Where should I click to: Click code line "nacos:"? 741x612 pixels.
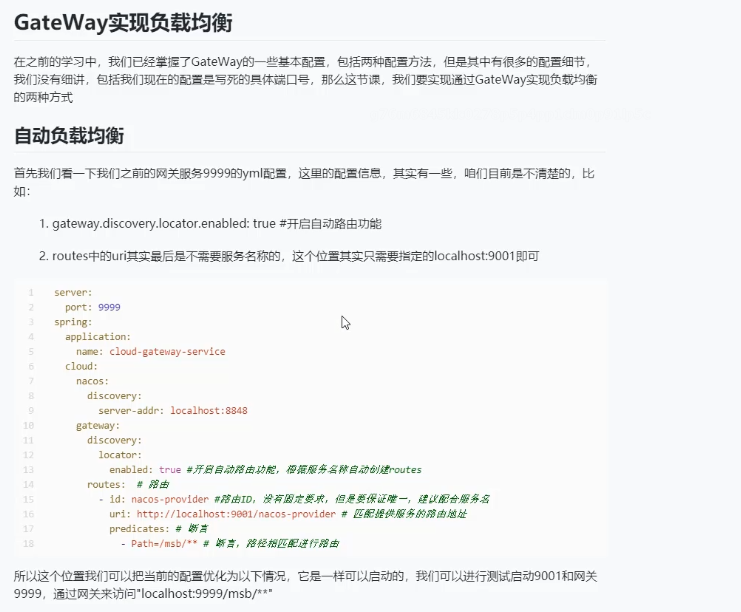pyautogui.click(x=92, y=381)
